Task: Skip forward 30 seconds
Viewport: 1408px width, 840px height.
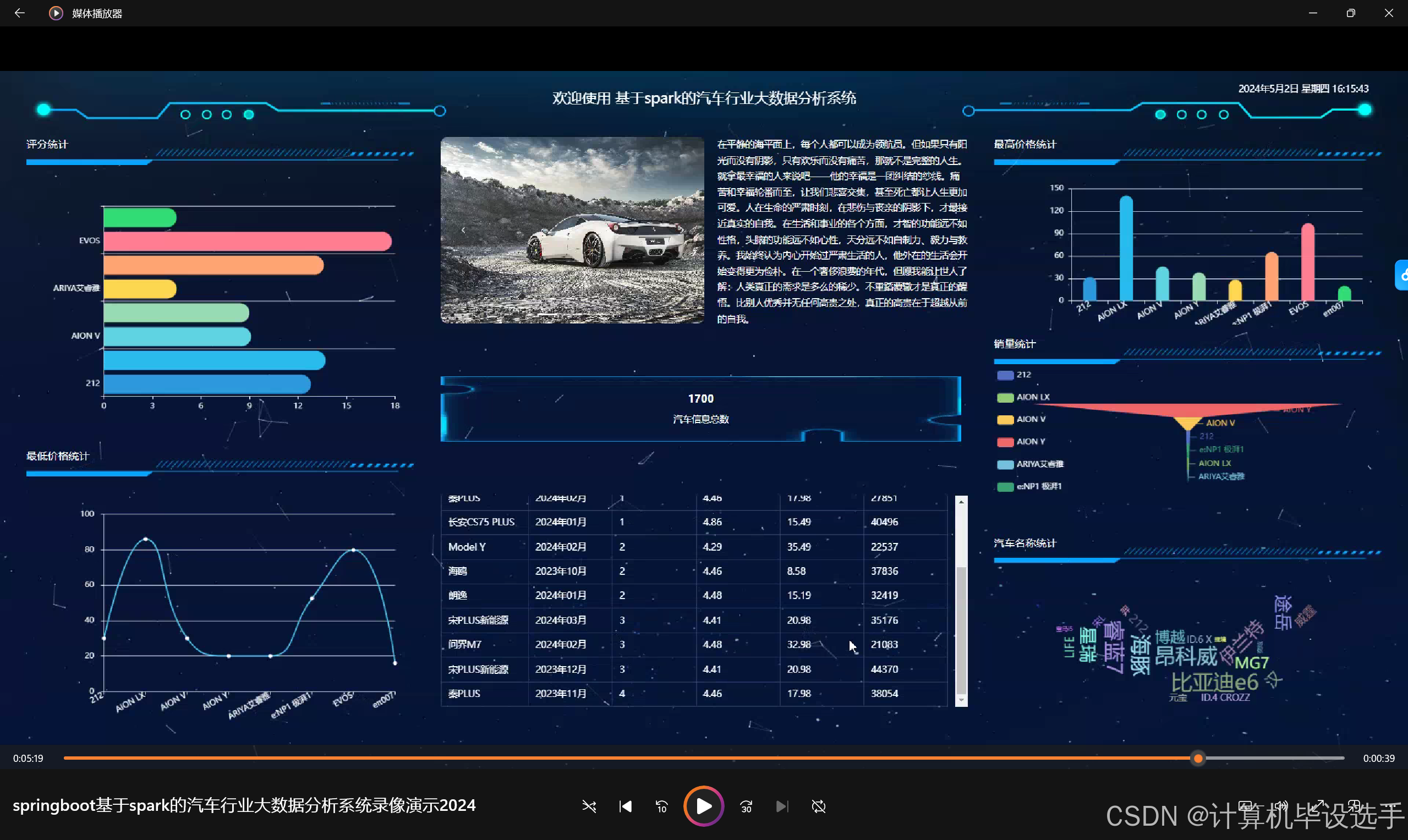Action: click(746, 806)
